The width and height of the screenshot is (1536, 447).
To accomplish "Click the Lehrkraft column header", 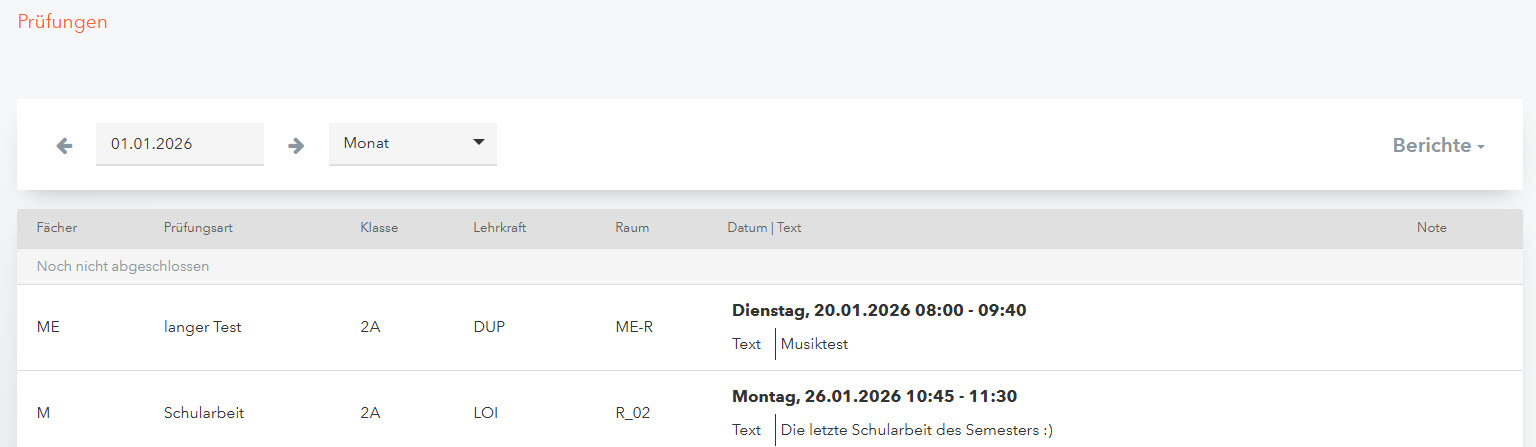I will [499, 228].
